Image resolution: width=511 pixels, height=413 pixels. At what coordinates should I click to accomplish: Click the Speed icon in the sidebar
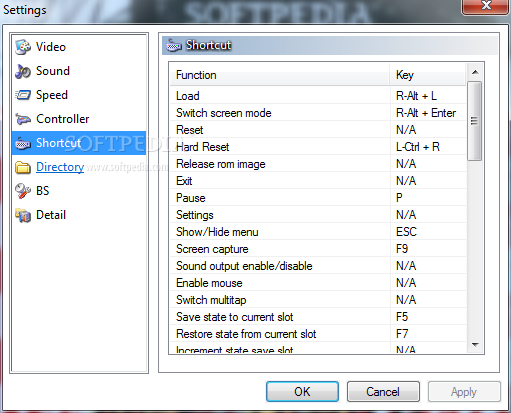pyautogui.click(x=23, y=95)
